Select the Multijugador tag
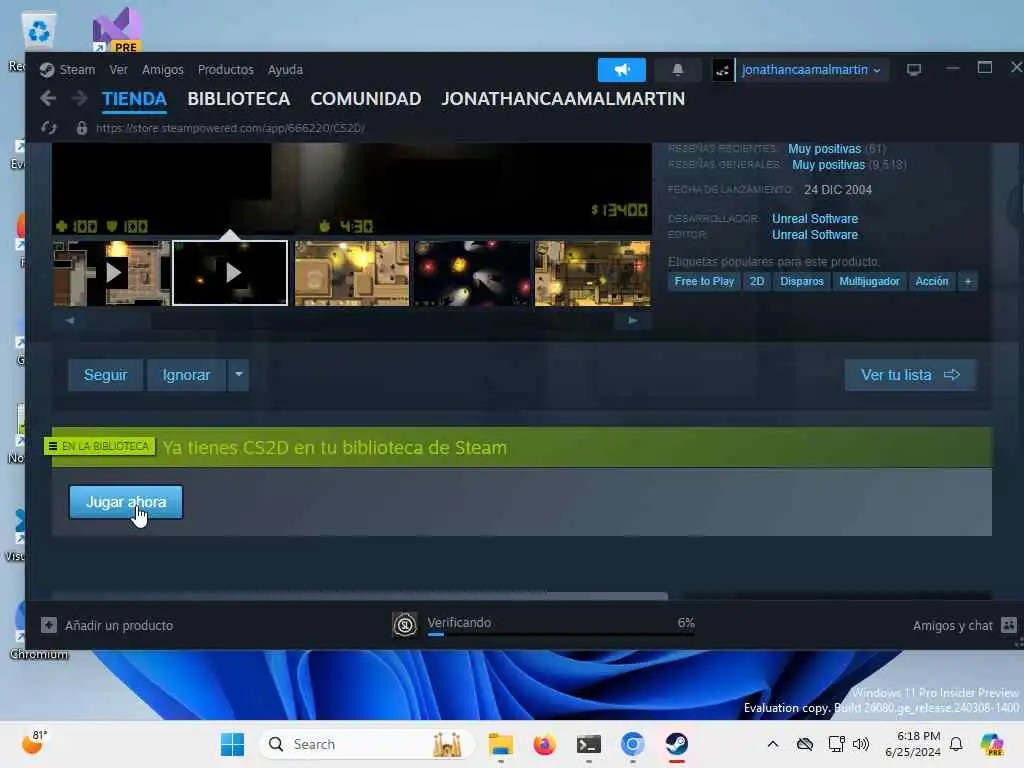The image size is (1024, 768). (x=869, y=281)
